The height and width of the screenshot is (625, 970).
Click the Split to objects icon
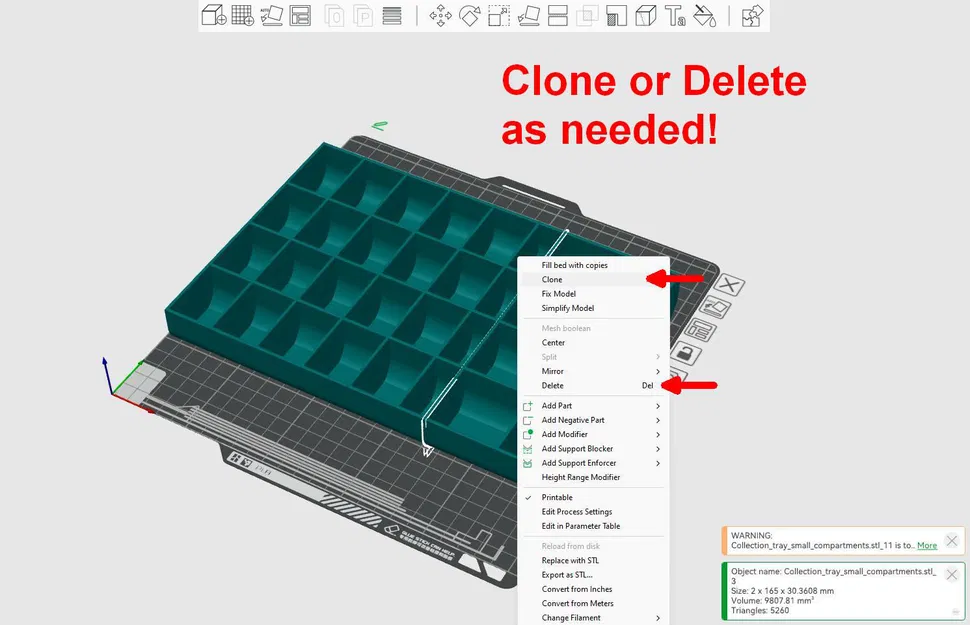(x=335, y=15)
